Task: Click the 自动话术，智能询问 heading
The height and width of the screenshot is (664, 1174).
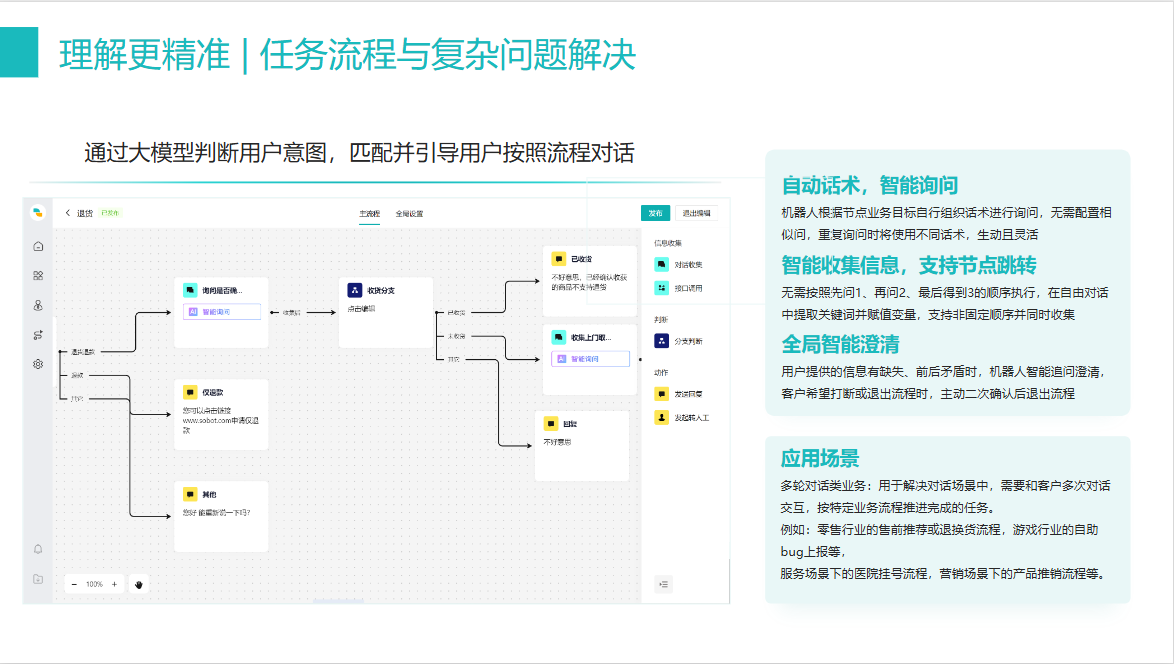Action: pos(869,185)
